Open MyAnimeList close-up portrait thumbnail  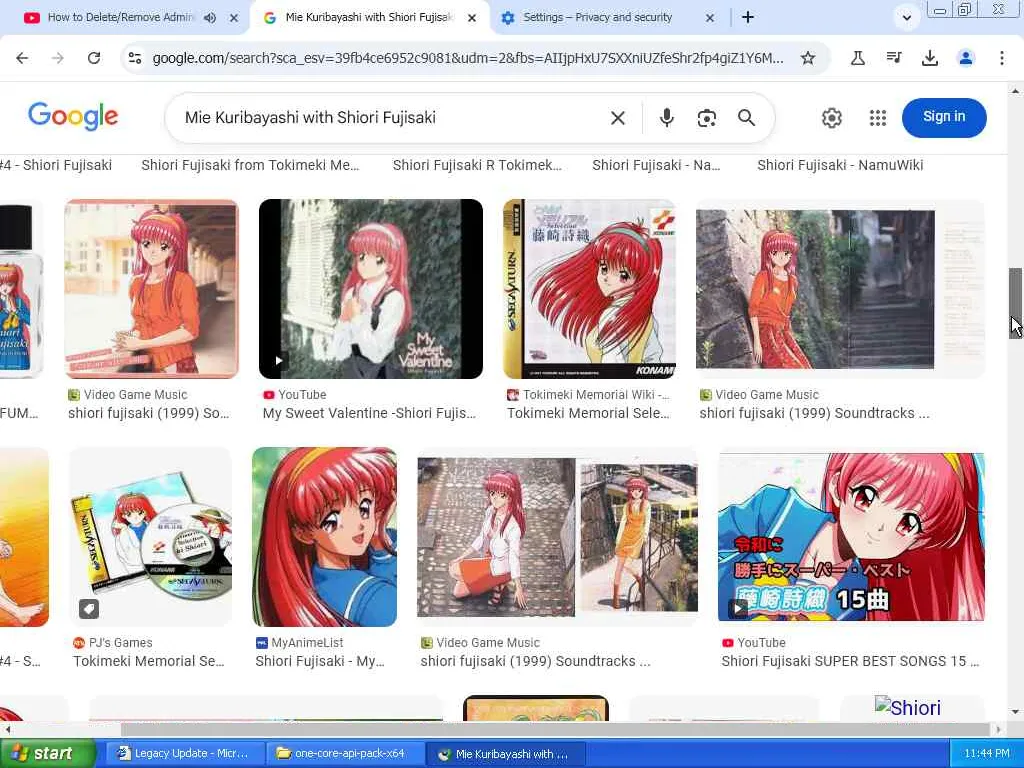click(325, 537)
